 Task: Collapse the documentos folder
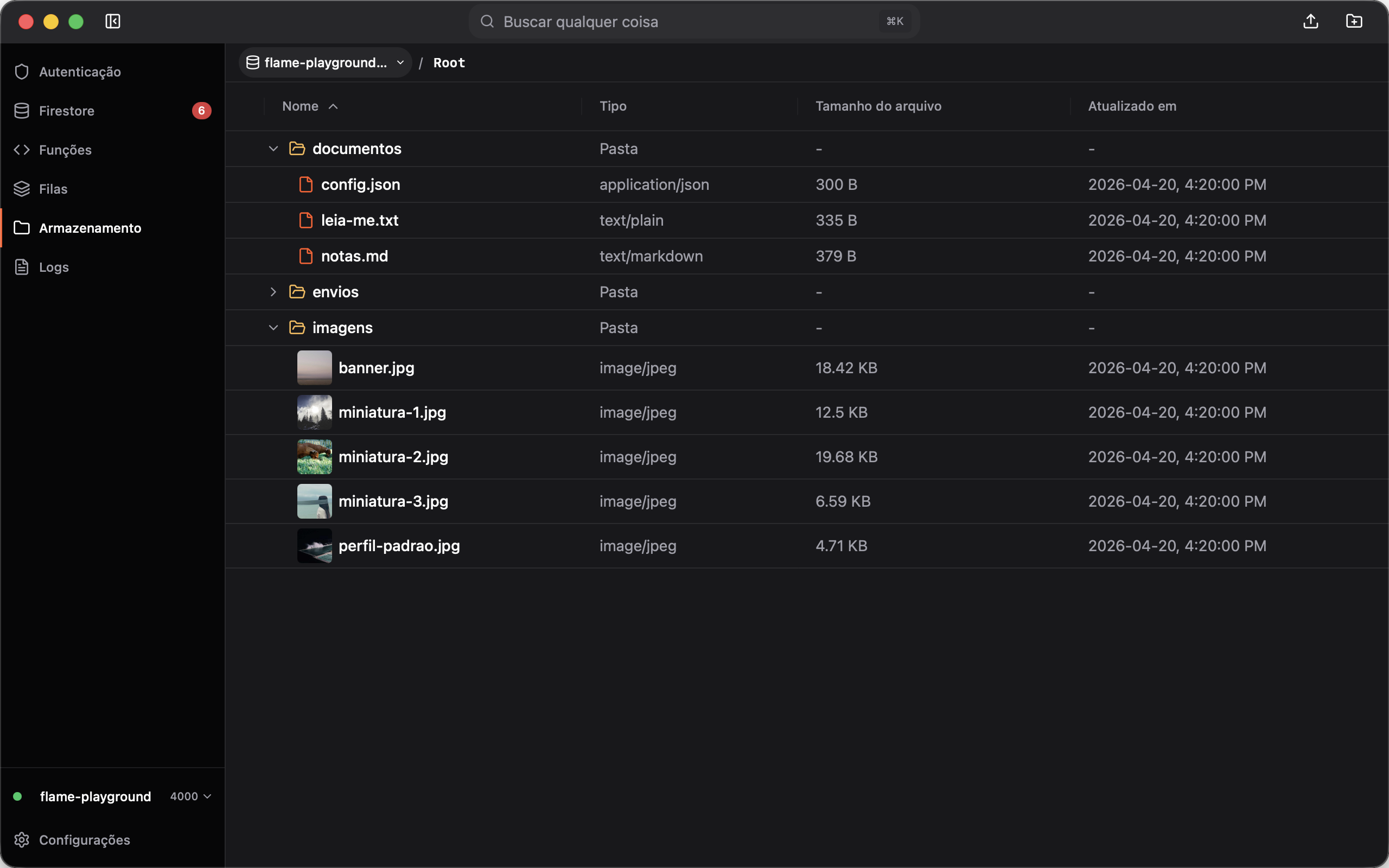pos(273,149)
